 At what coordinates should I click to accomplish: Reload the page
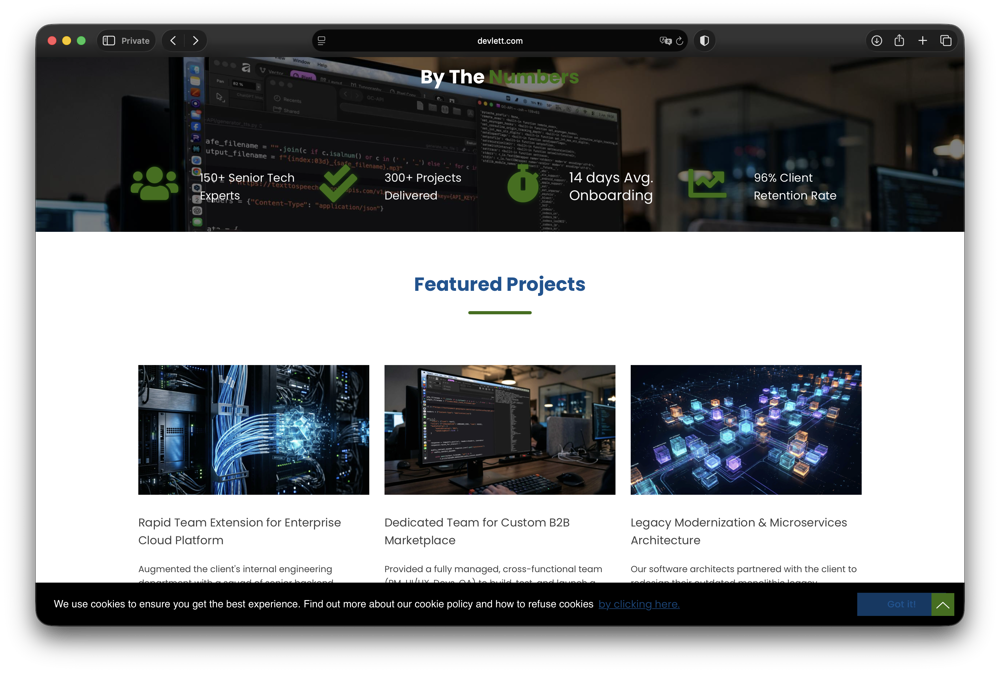[680, 41]
